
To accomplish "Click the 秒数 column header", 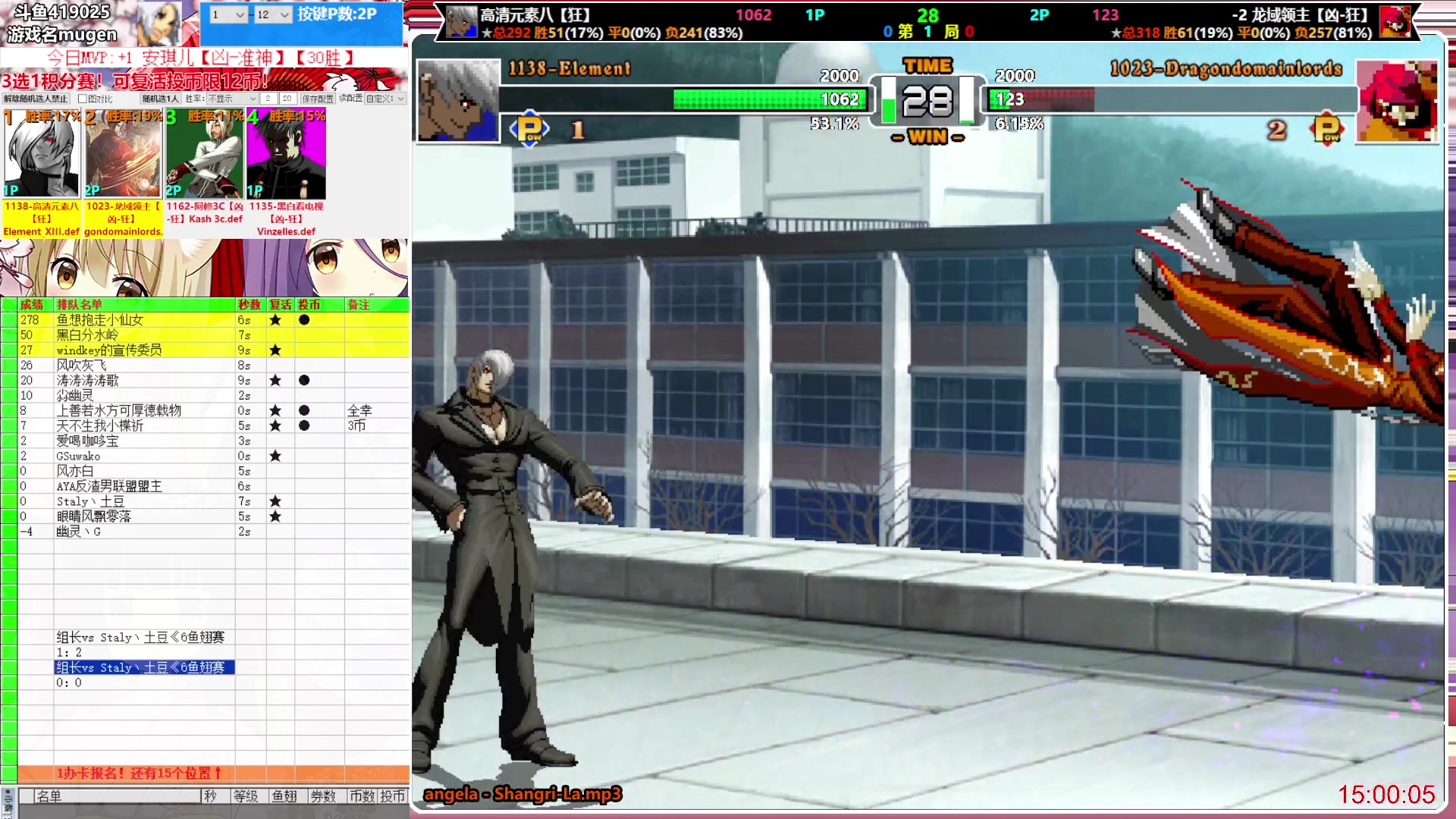I will (x=249, y=304).
